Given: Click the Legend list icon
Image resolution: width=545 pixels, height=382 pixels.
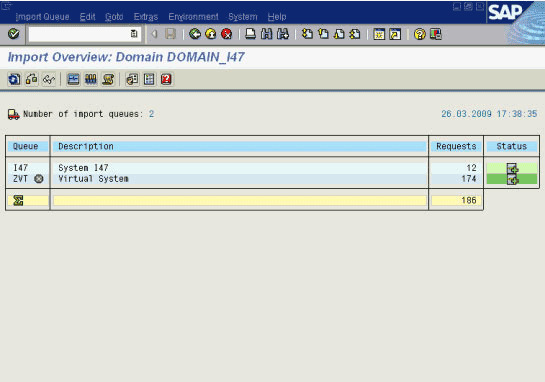Looking at the screenshot, I should pyautogui.click(x=149, y=79).
